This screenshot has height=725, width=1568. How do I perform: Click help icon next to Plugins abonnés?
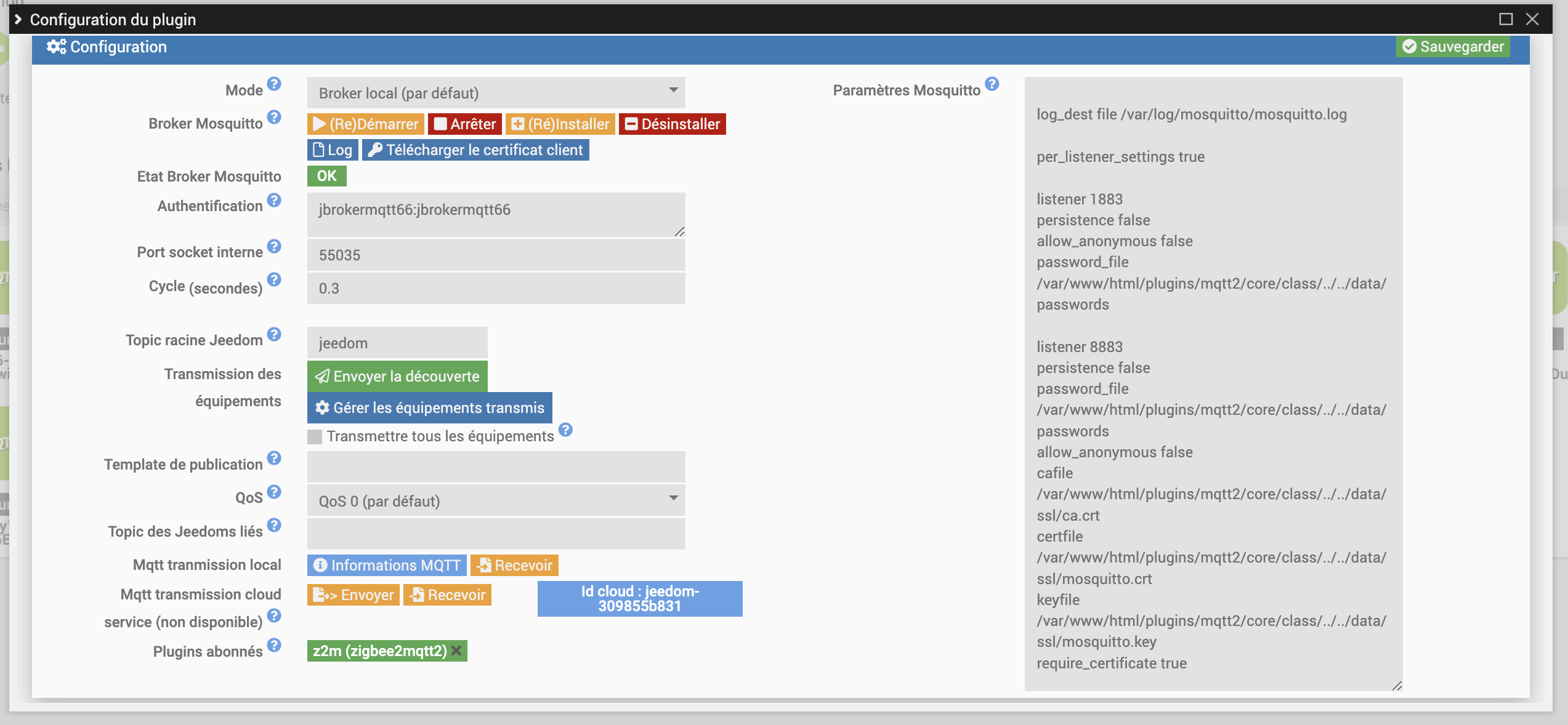click(274, 645)
